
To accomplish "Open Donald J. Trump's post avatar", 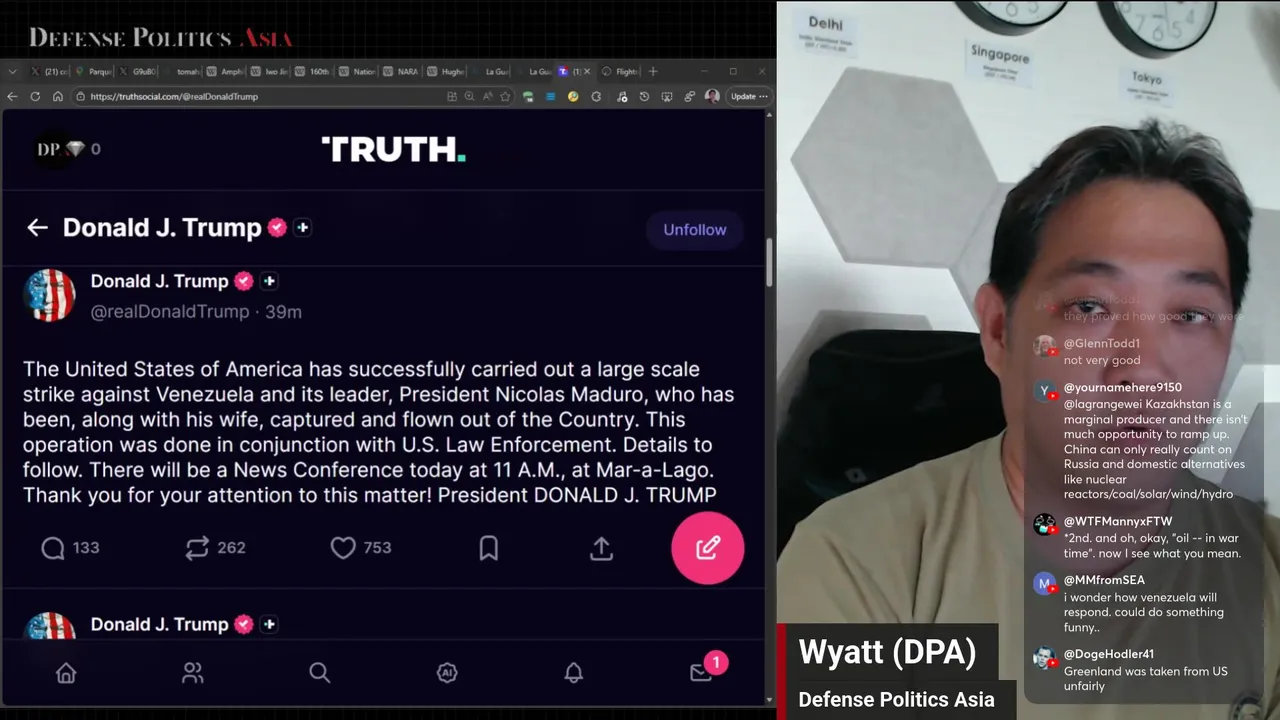I will click(49, 295).
